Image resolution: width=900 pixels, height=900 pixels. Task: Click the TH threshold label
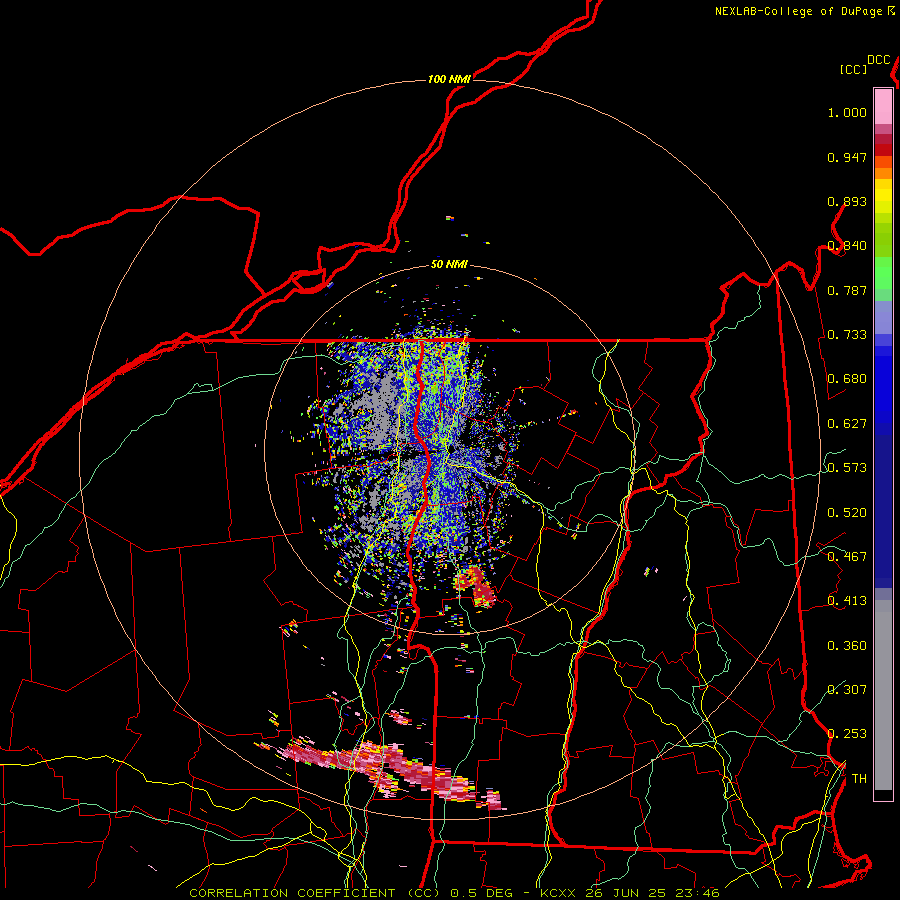coord(859,779)
